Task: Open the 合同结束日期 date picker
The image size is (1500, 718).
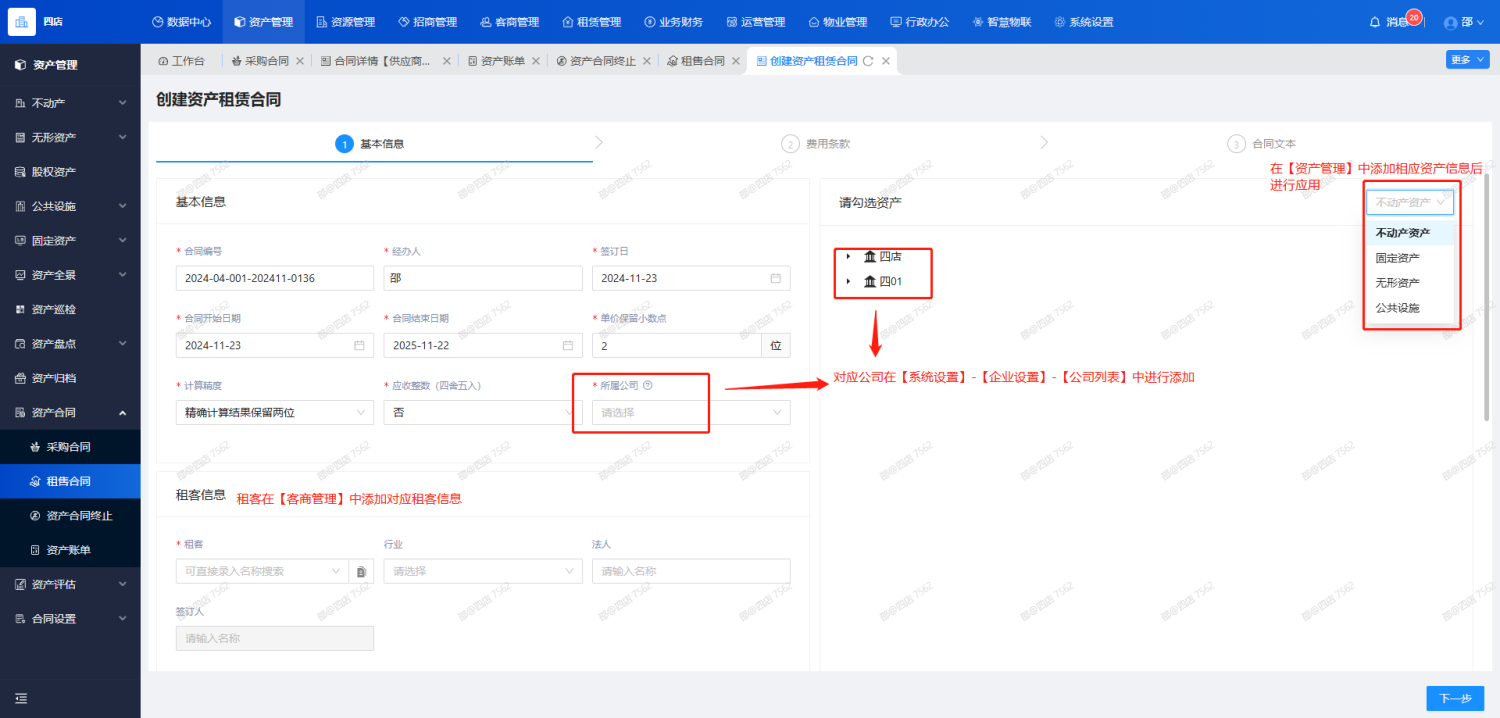Action: 483,345
